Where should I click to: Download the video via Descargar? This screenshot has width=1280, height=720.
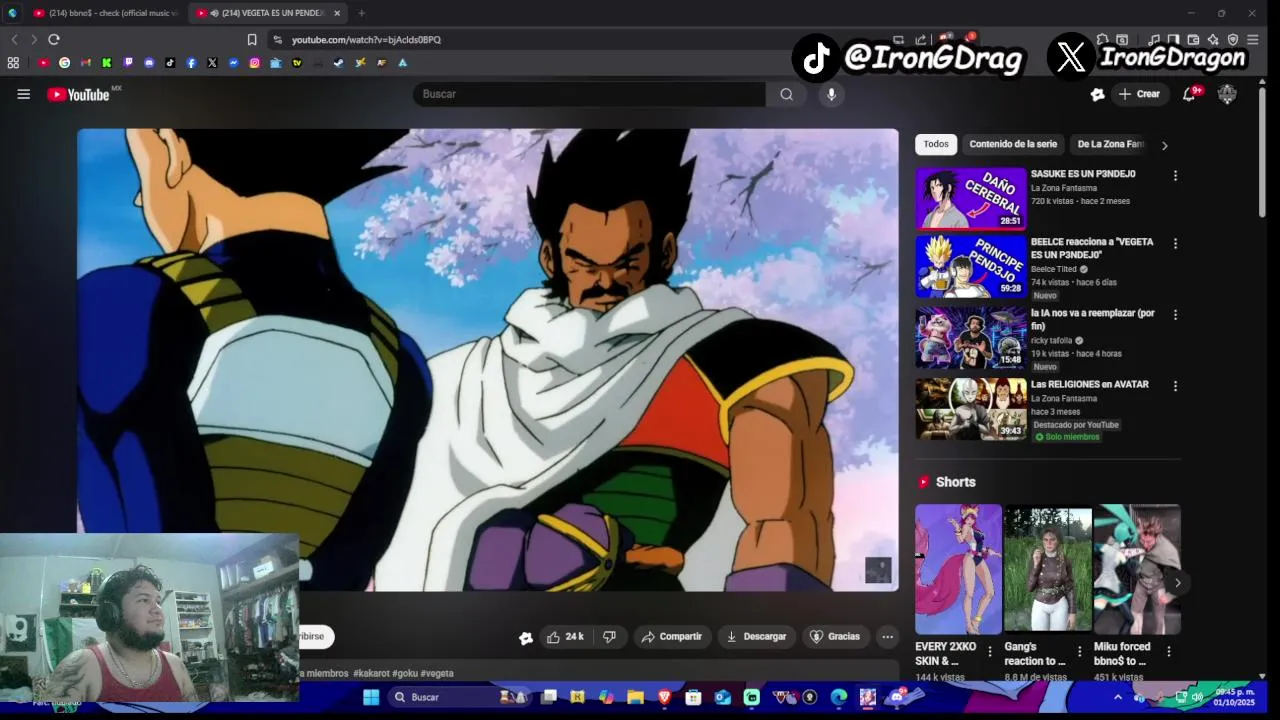pos(756,636)
